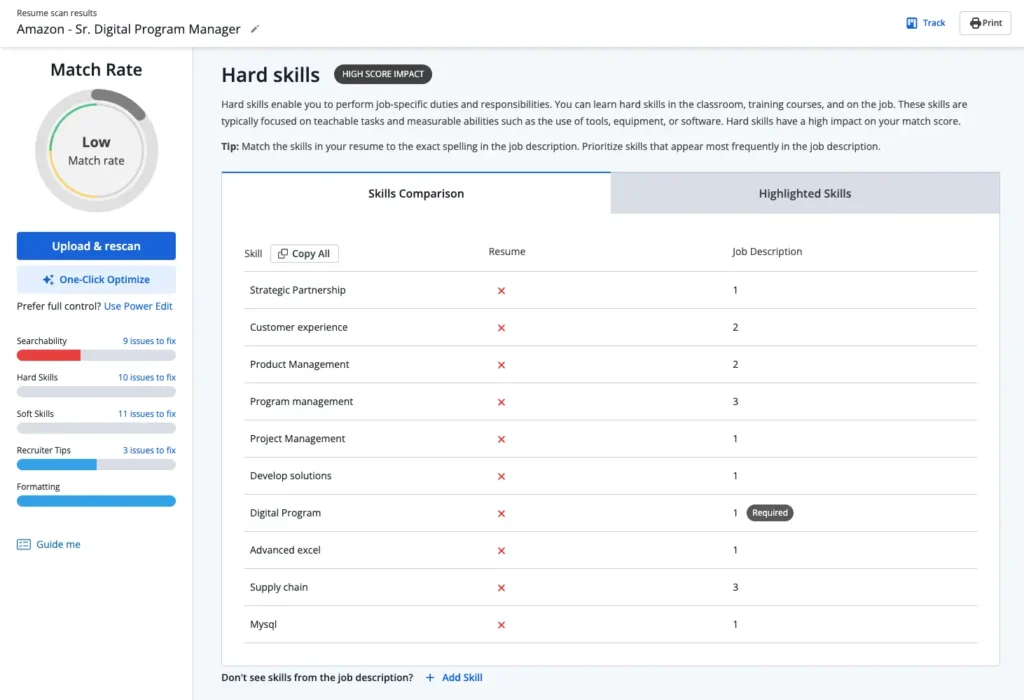This screenshot has width=1024, height=700.
Task: Click the Low Match rate circular gauge
Action: point(96,151)
